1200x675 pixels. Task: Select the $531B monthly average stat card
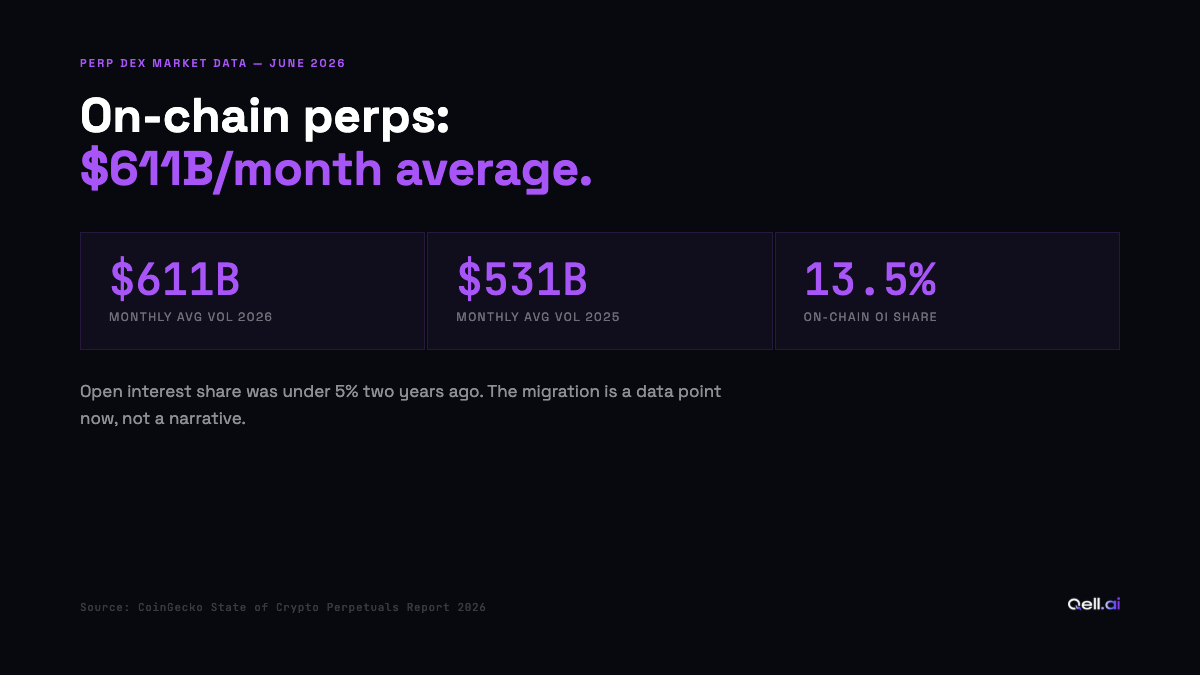(600, 291)
